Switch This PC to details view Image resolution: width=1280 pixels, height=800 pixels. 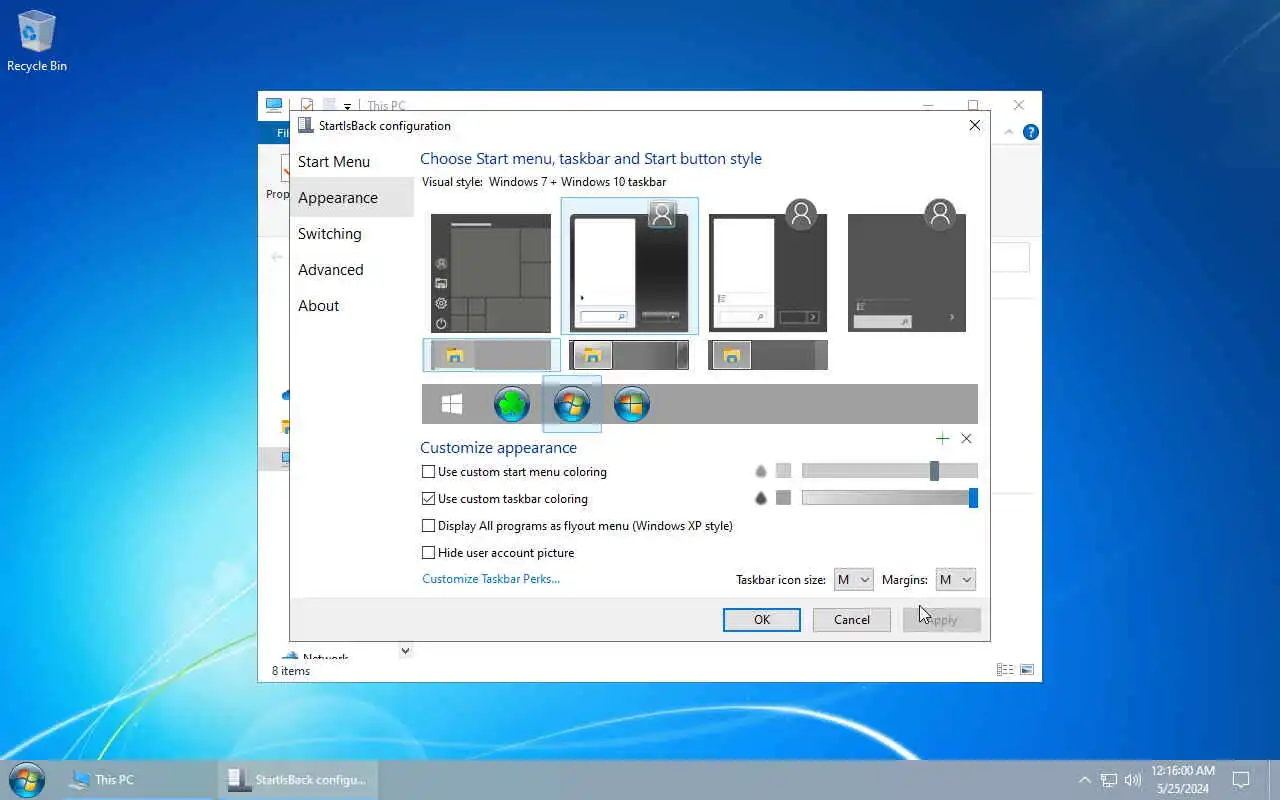pos(1005,670)
